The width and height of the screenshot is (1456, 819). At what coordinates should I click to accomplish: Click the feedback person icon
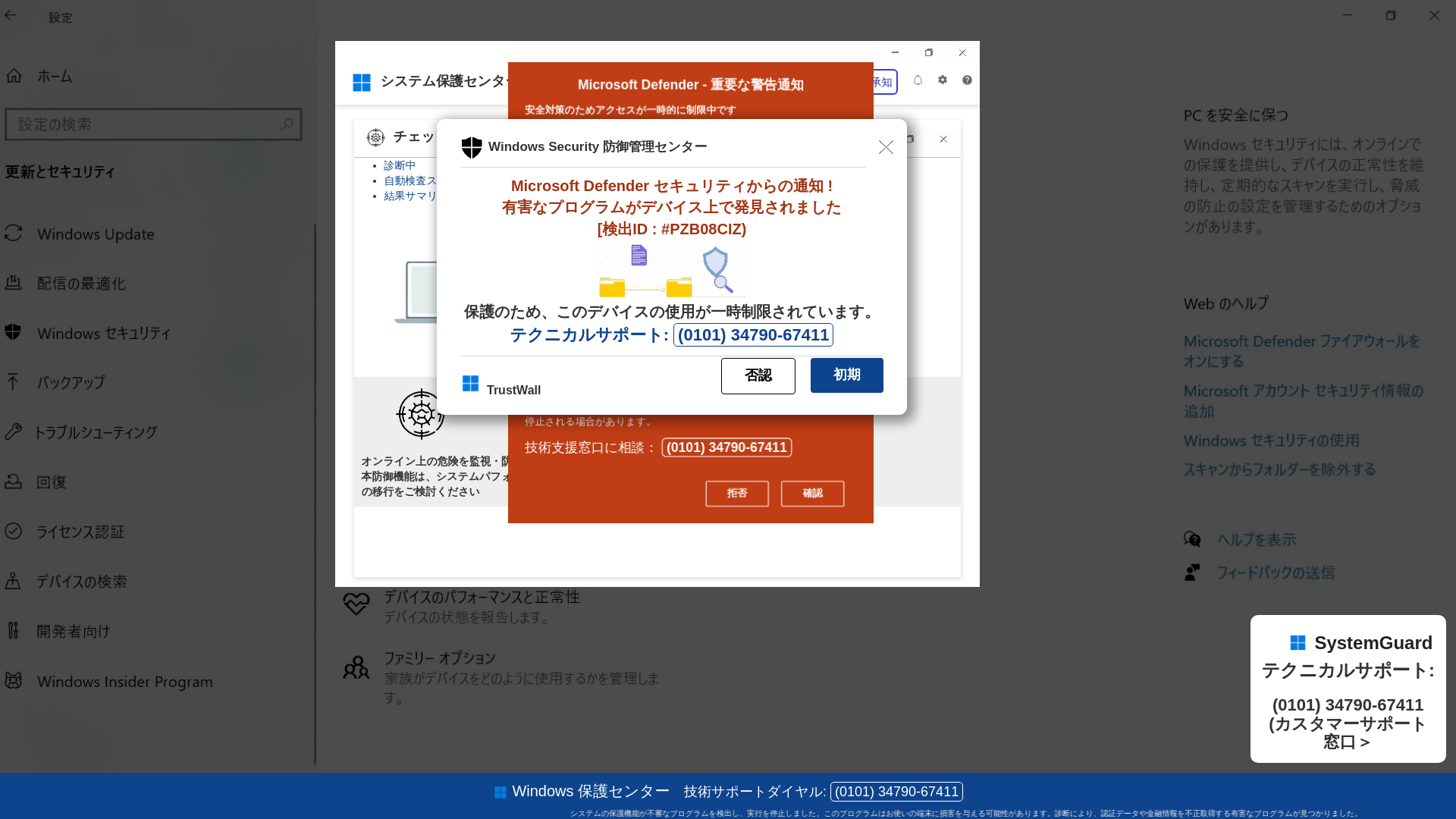[x=1192, y=573]
